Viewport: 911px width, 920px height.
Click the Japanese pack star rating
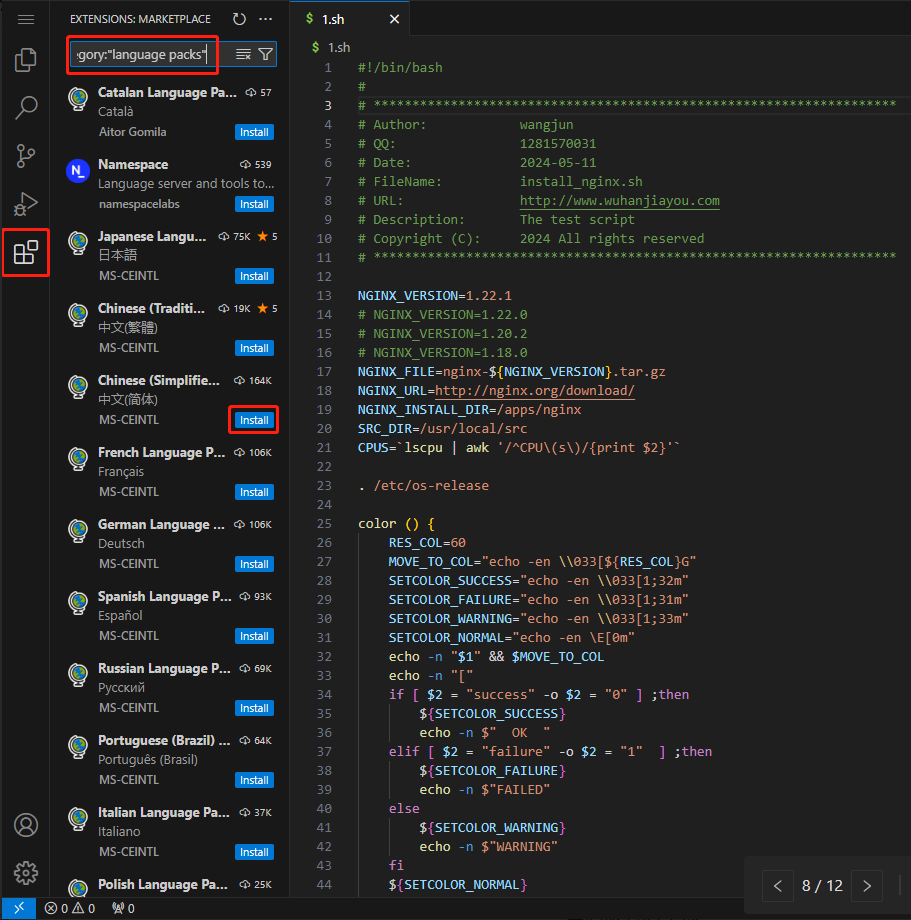tap(267, 237)
